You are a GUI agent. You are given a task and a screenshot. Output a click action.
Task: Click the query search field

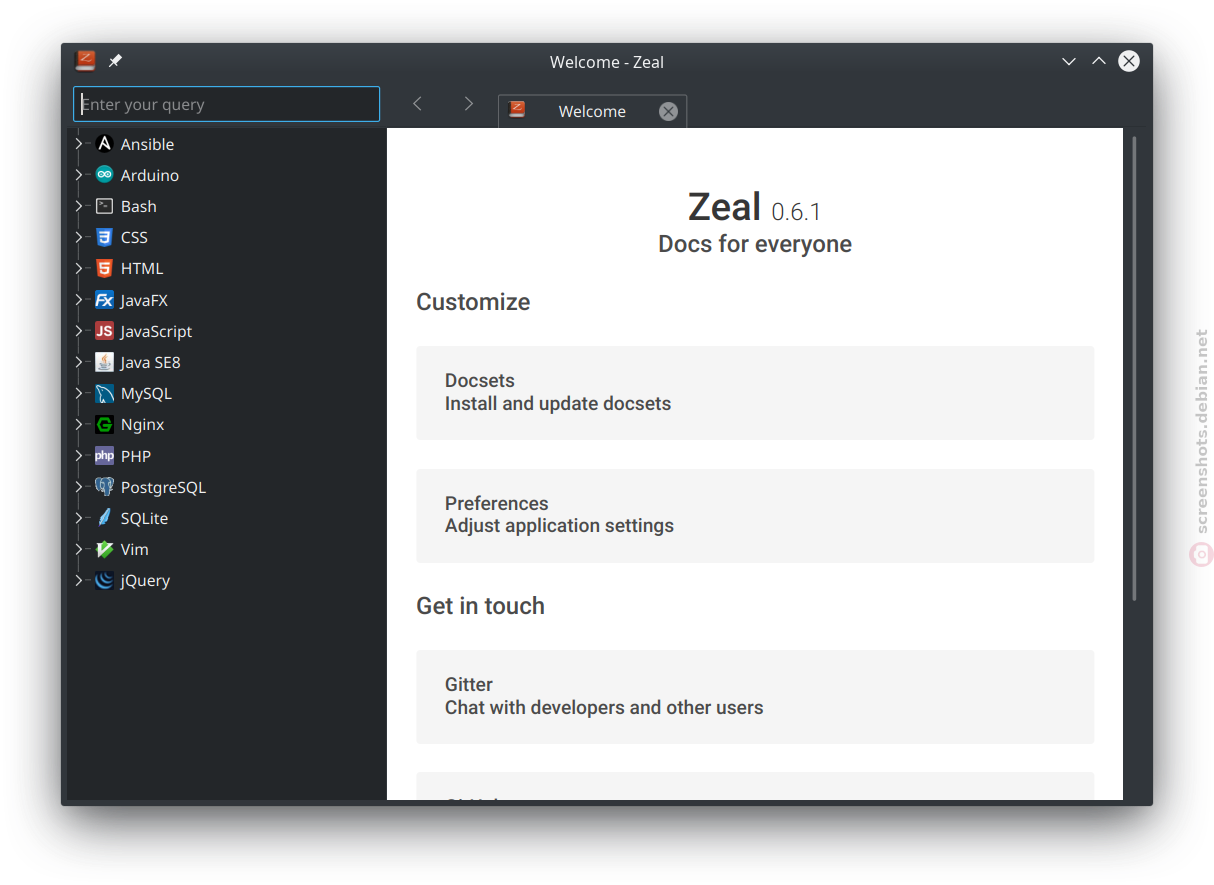(x=227, y=104)
